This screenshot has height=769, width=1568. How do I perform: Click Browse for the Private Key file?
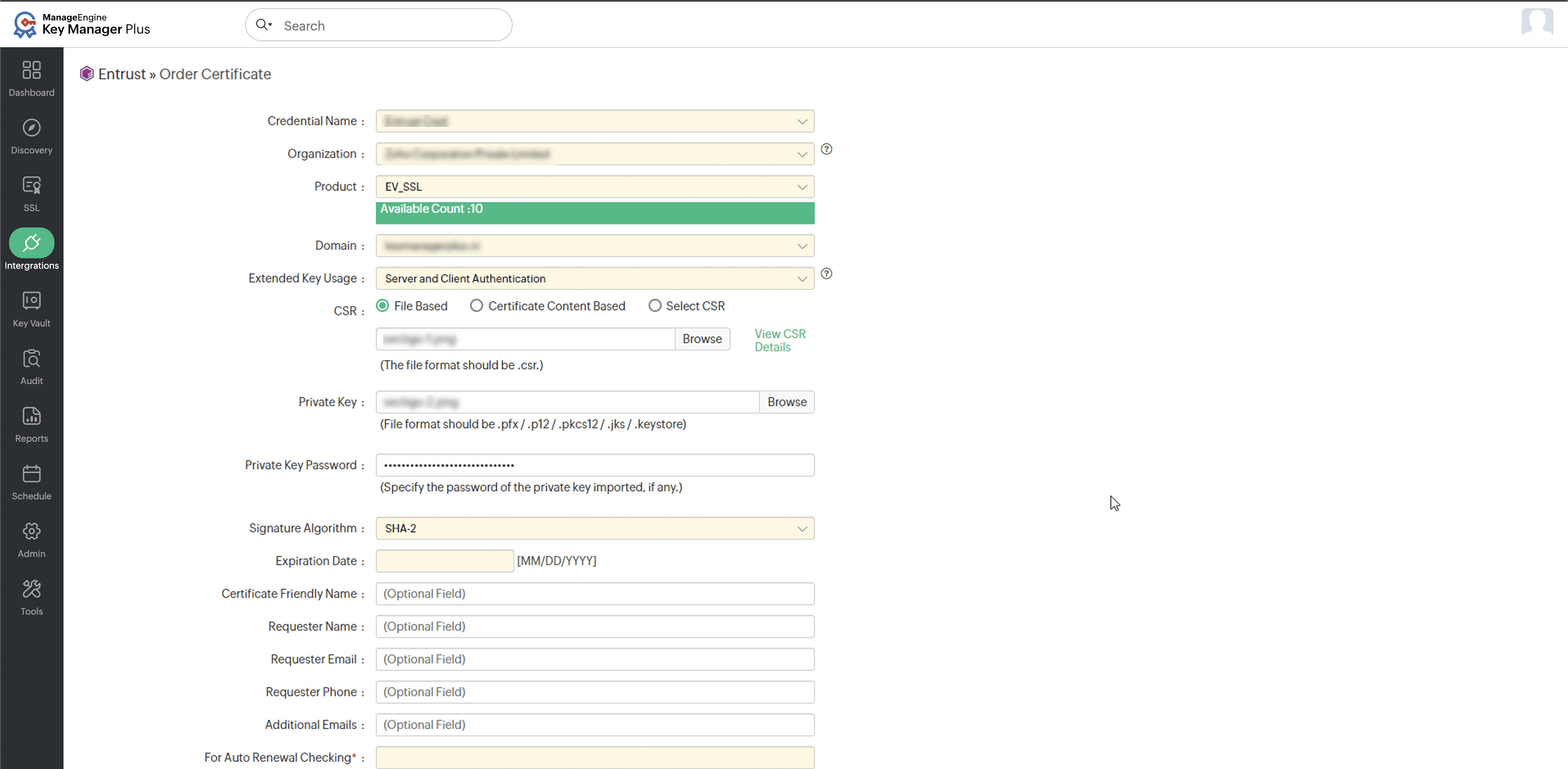[786, 403]
